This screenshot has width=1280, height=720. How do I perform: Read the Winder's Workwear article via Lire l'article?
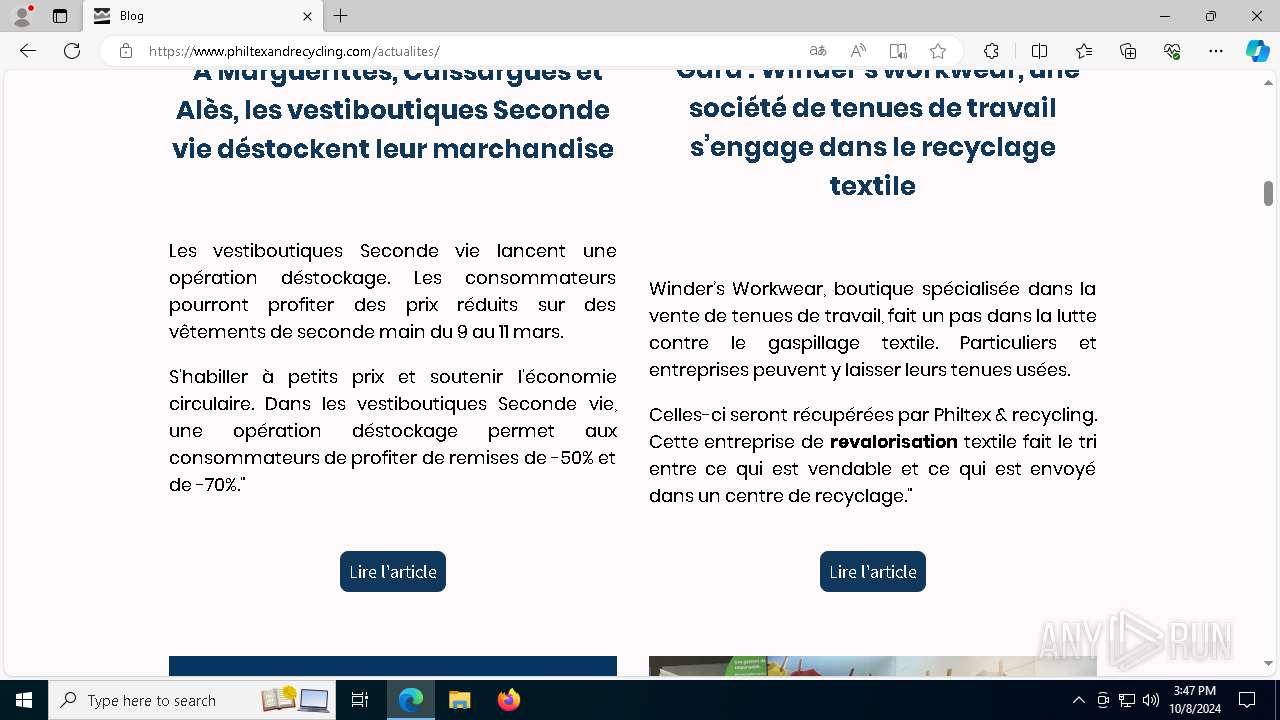873,571
